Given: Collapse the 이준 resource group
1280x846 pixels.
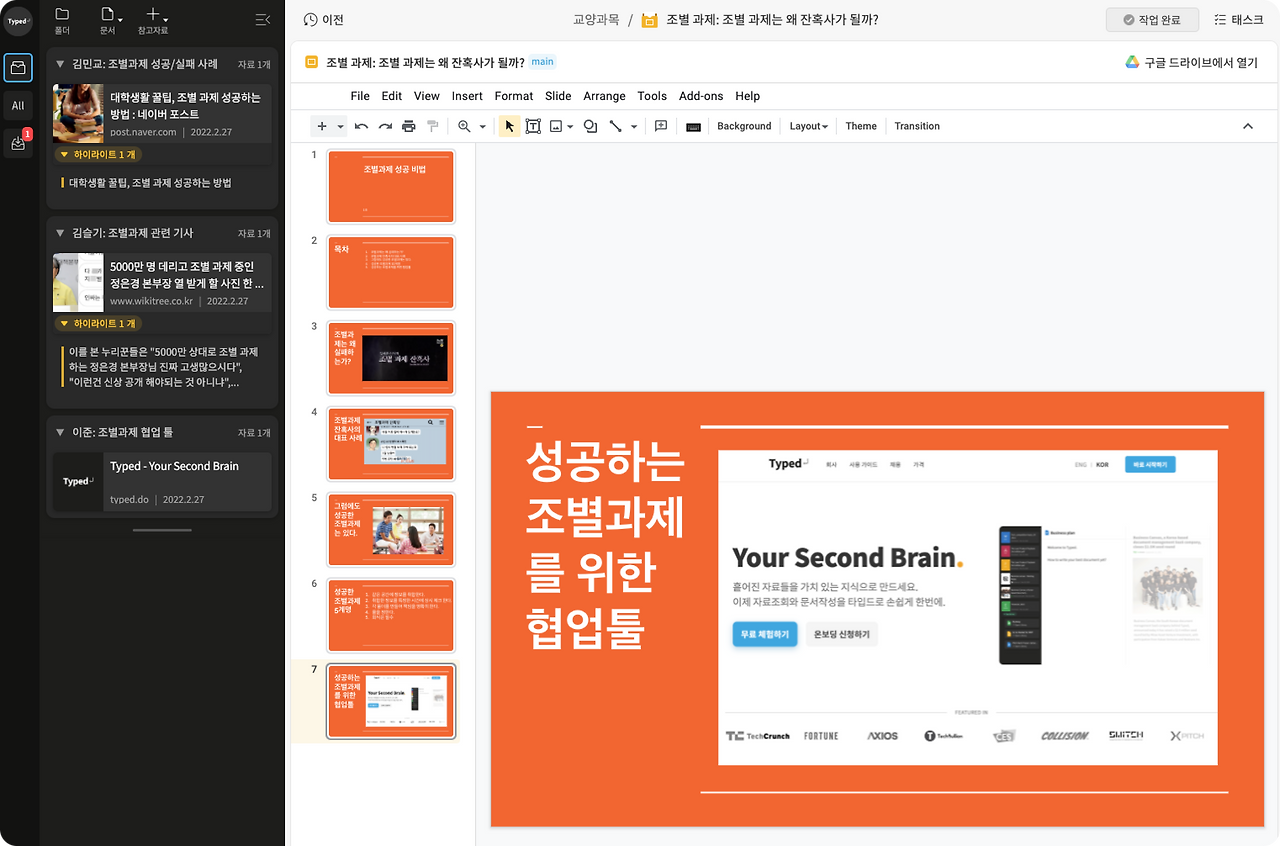Looking at the screenshot, I should pyautogui.click(x=60, y=432).
